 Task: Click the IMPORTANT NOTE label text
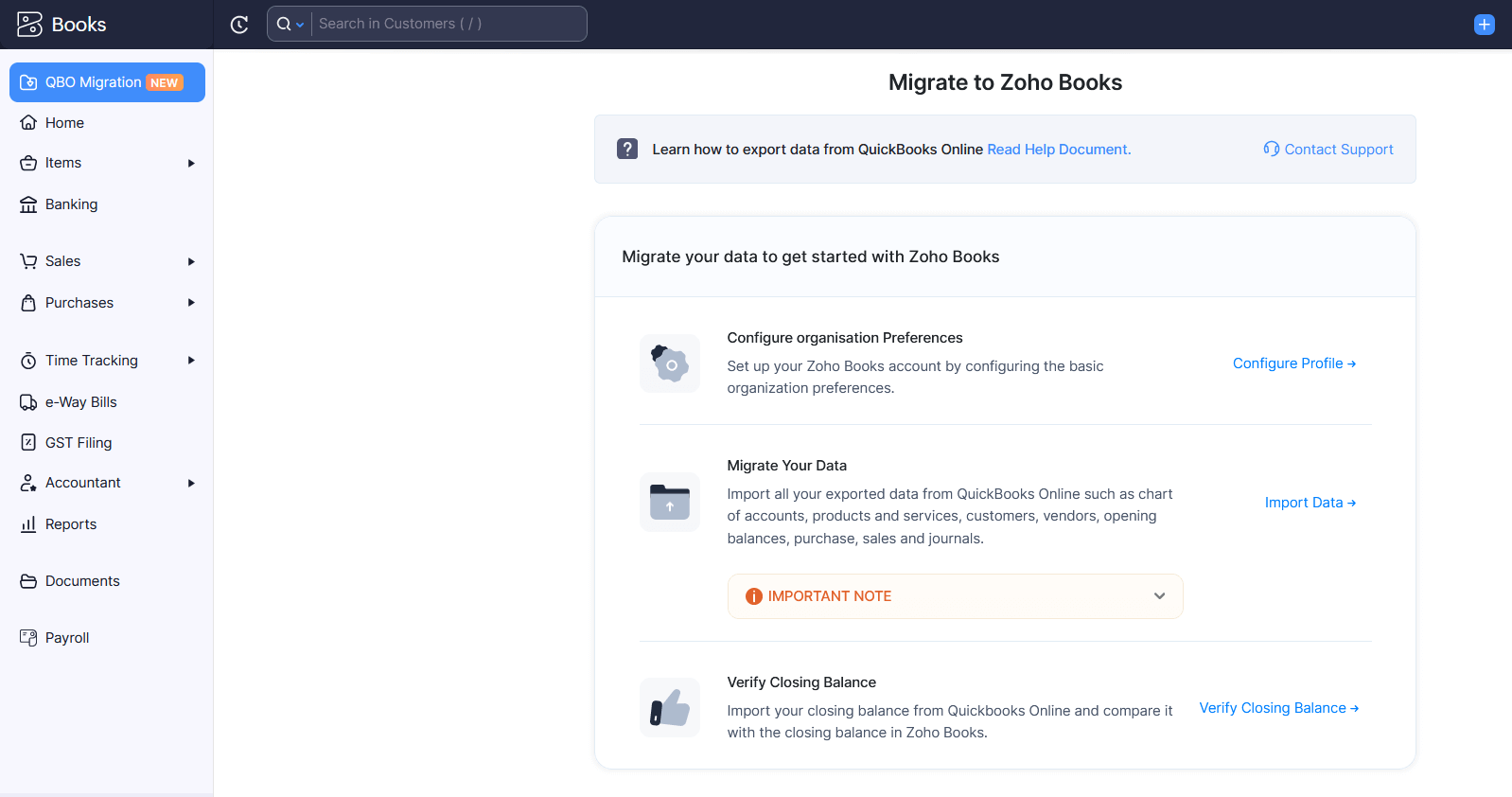pyautogui.click(x=830, y=596)
